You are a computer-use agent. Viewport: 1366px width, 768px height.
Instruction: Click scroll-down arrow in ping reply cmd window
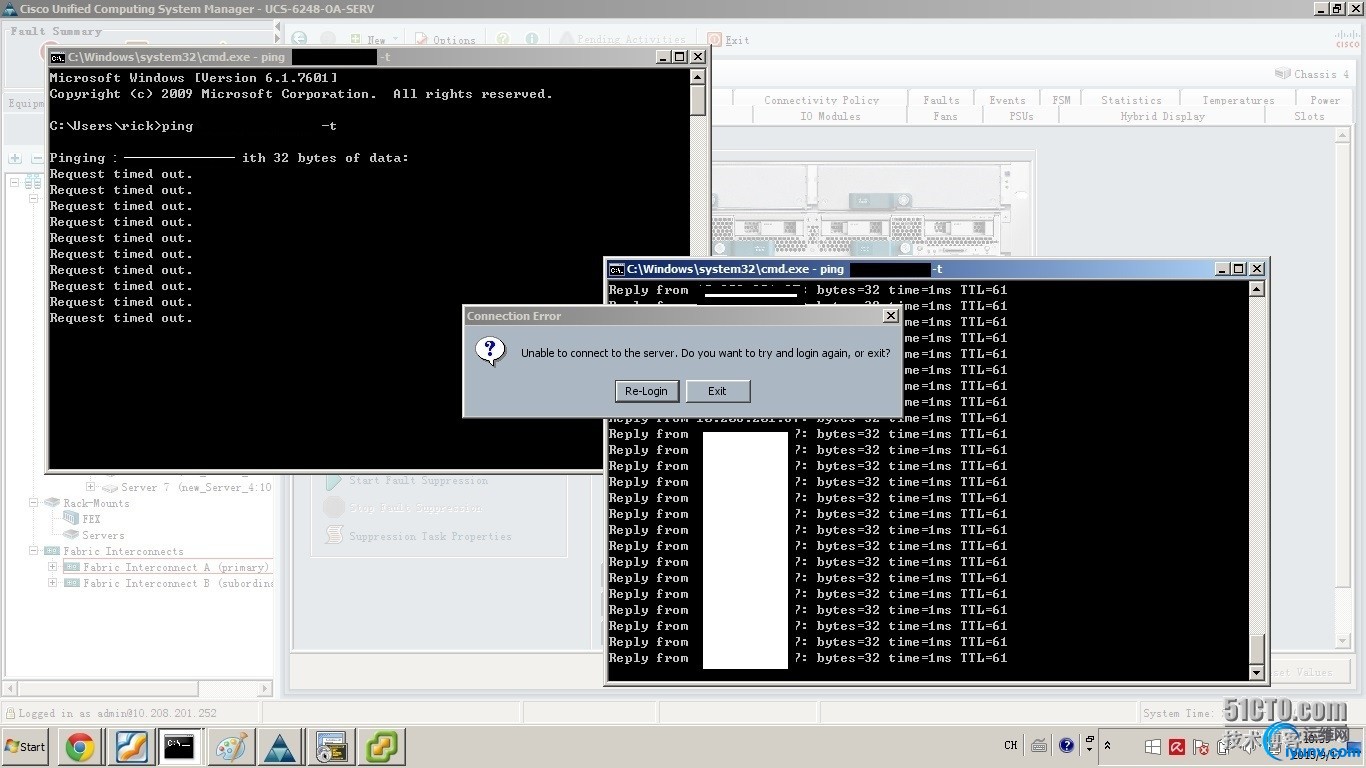[1257, 673]
